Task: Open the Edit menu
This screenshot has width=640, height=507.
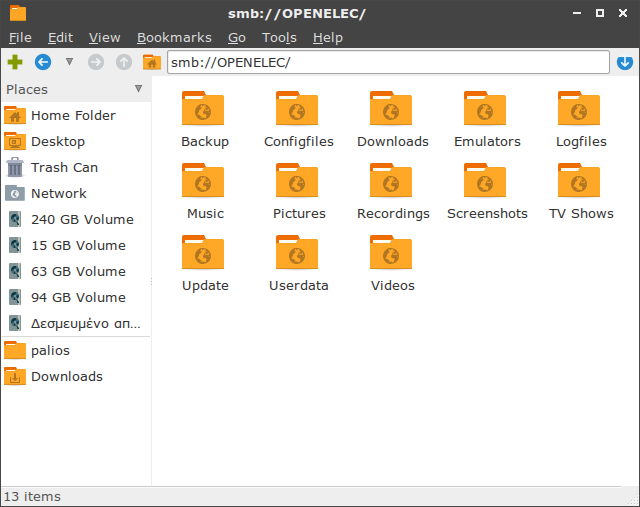Action: pyautogui.click(x=60, y=38)
